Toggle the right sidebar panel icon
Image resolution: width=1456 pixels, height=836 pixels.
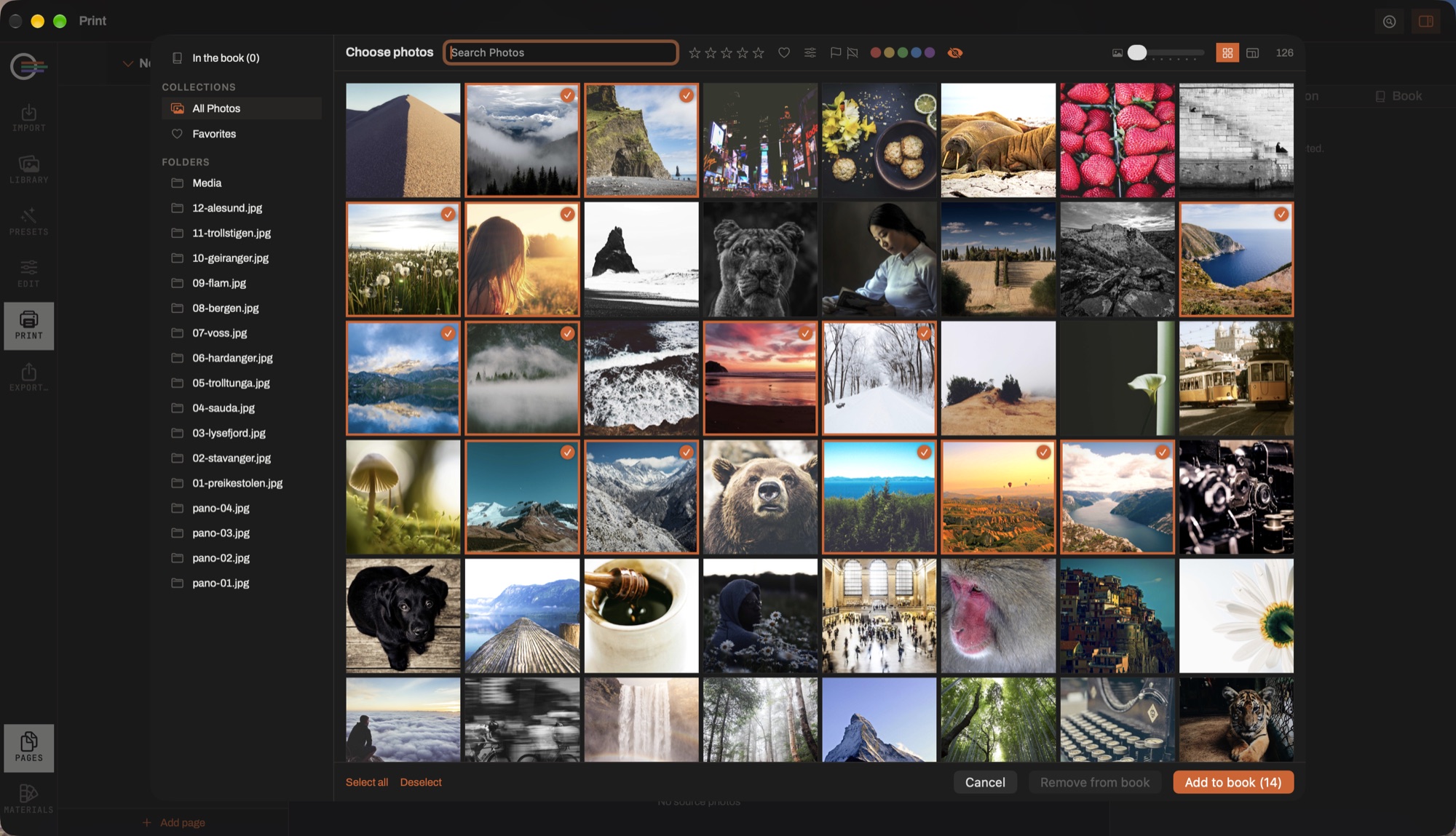coord(1426,21)
